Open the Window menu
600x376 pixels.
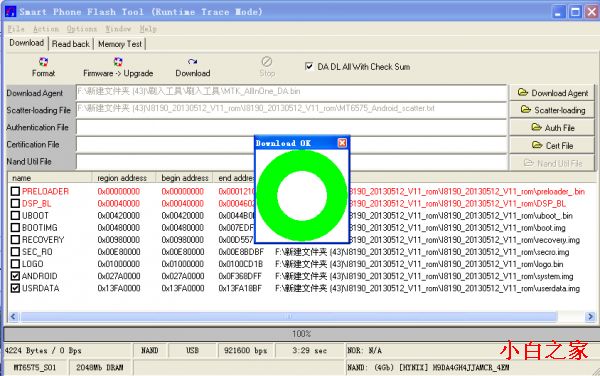[x=118, y=29]
